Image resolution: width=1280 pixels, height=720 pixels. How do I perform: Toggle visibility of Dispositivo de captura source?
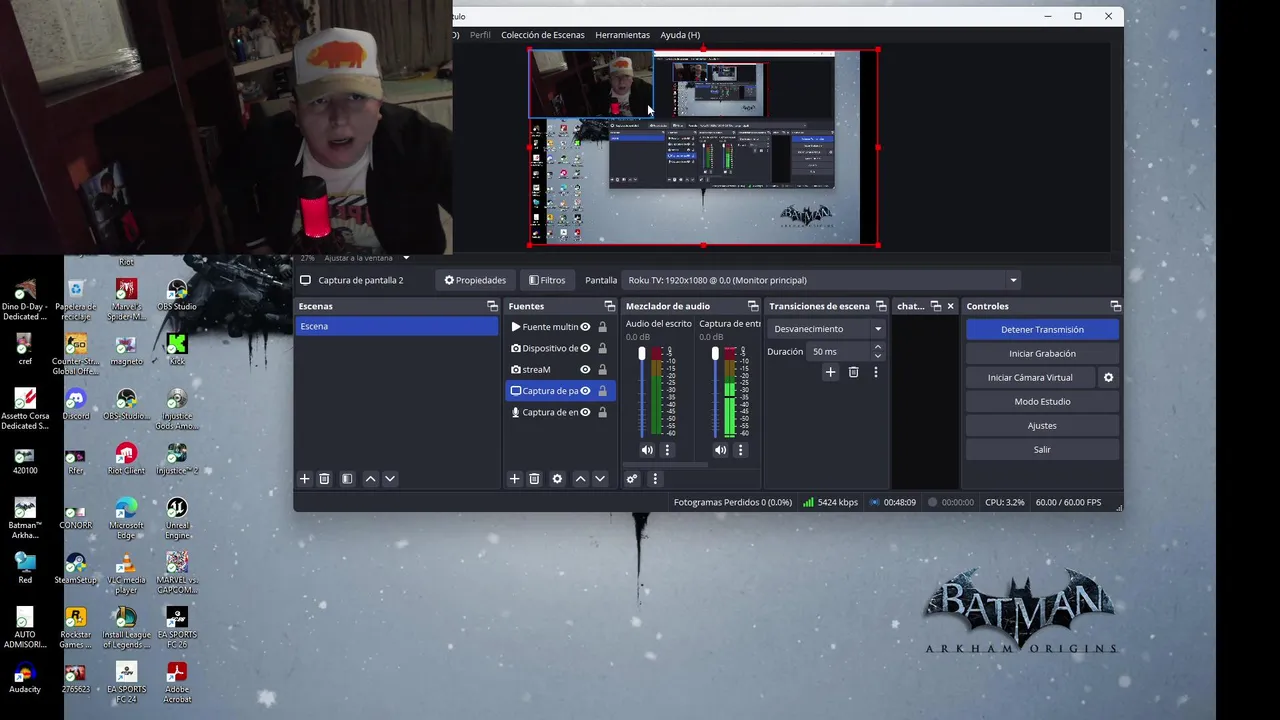point(586,348)
